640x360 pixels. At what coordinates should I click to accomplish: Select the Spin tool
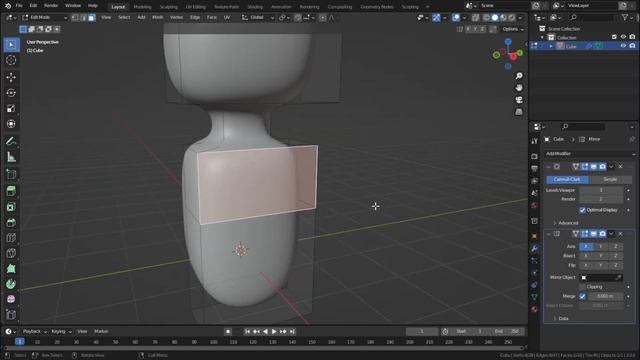pos(11,284)
